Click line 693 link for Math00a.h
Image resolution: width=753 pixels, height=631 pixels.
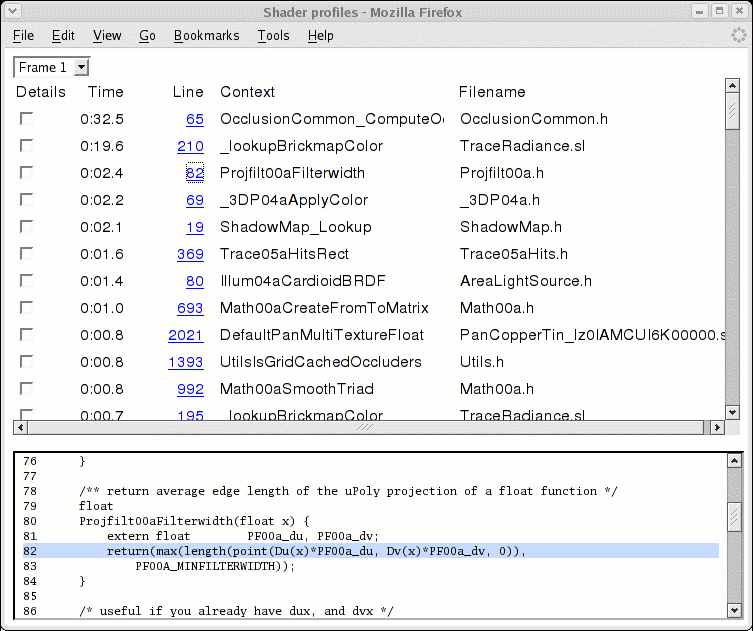190,308
